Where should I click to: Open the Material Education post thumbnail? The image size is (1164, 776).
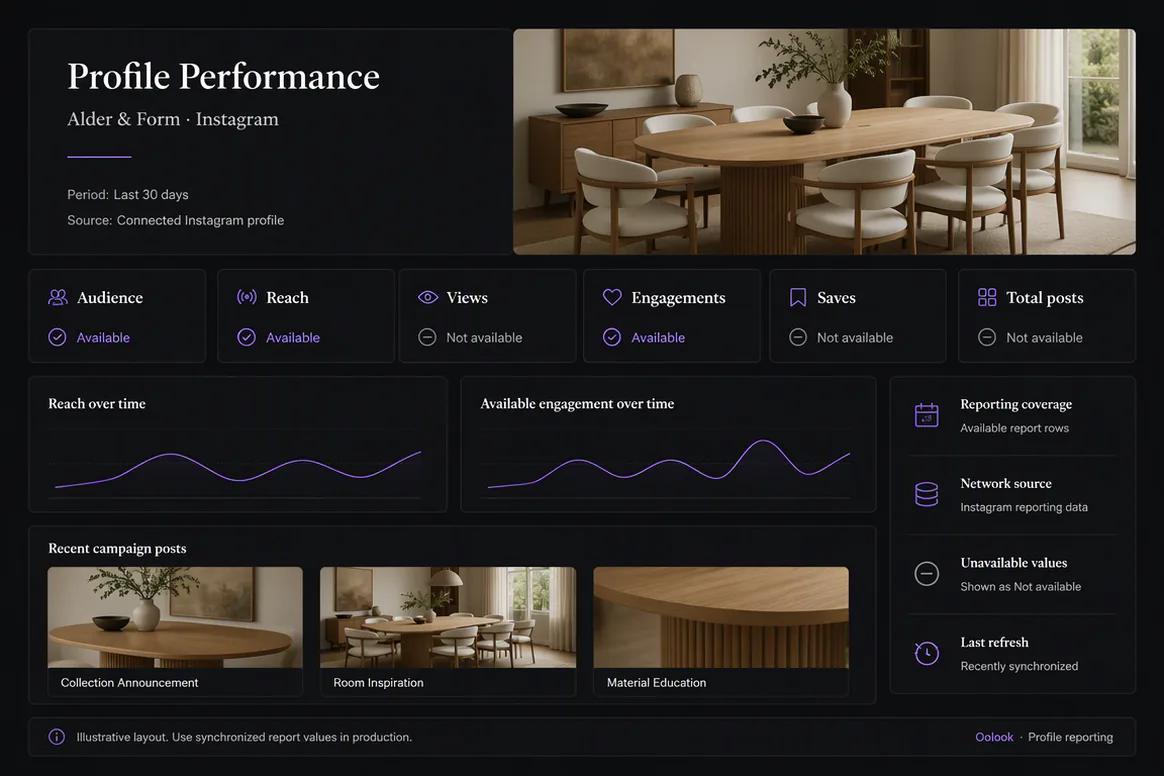721,617
